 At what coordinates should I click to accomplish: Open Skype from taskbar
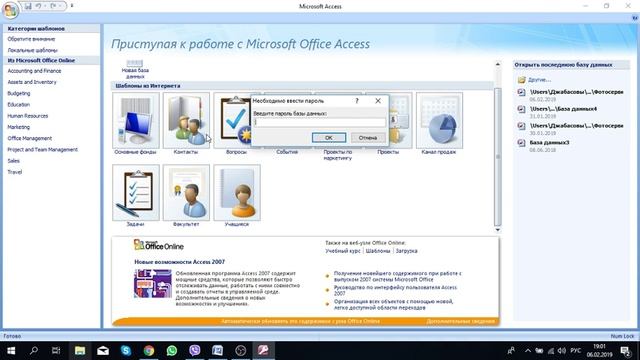[x=126, y=351]
